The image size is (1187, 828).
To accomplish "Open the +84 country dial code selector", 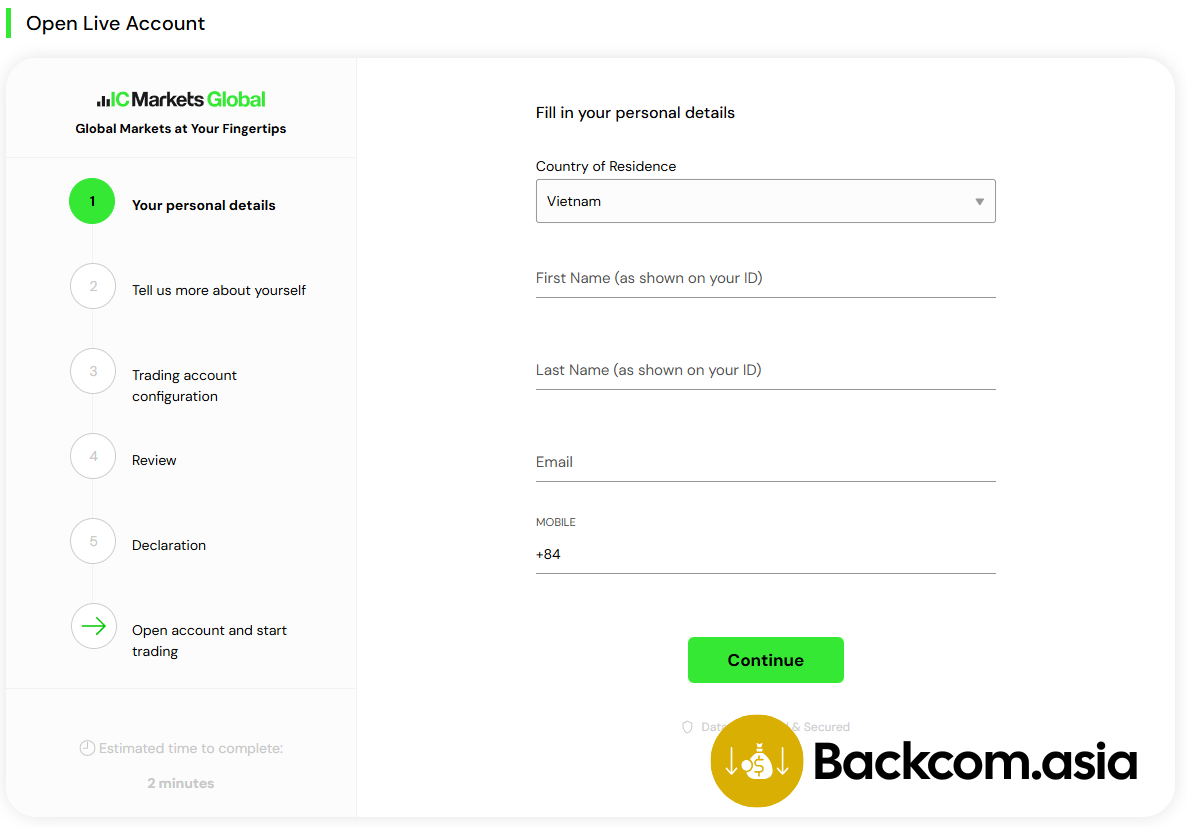I will (x=550, y=554).
